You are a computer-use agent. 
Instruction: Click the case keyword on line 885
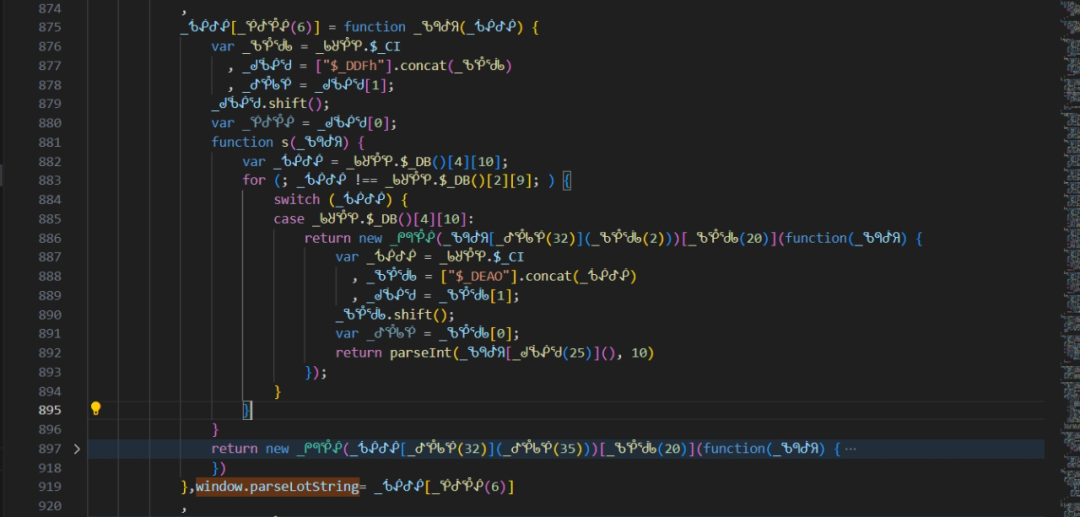pyautogui.click(x=289, y=219)
